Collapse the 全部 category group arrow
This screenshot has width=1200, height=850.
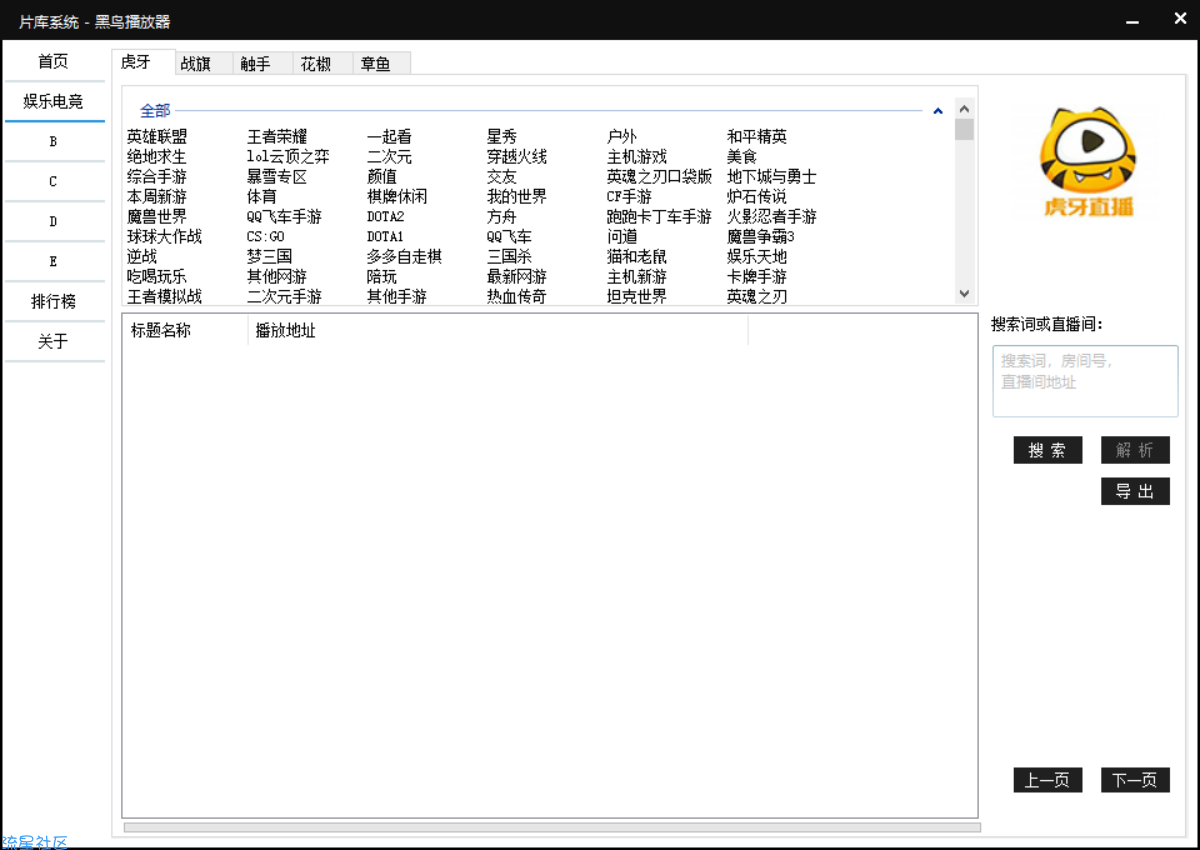[x=938, y=111]
